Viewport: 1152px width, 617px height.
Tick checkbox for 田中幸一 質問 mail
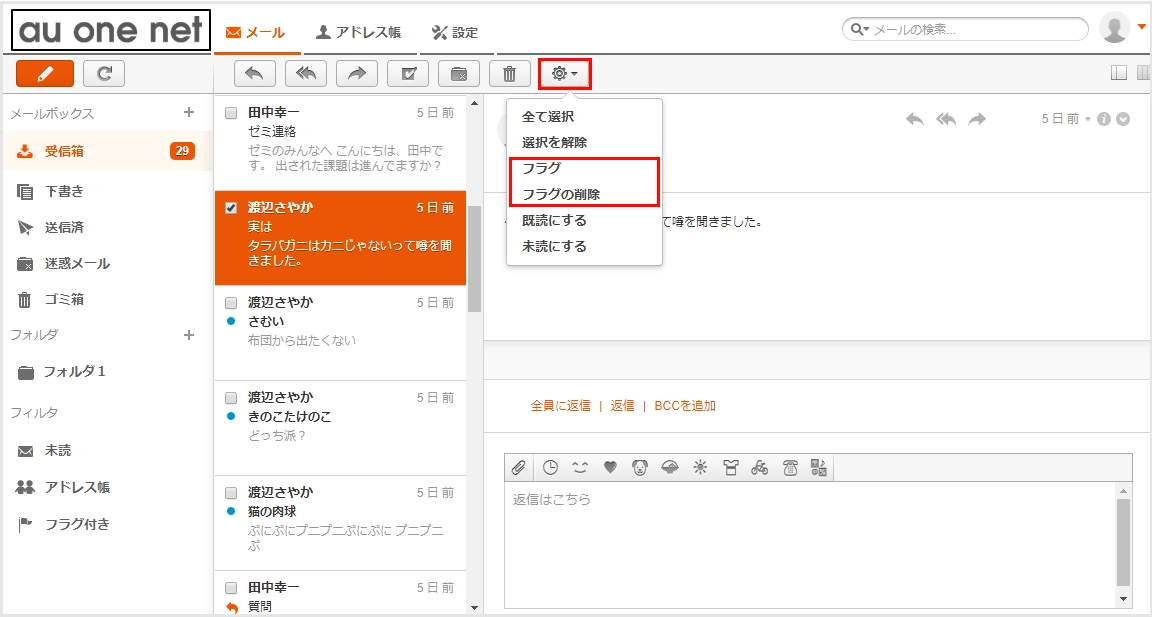[231, 588]
